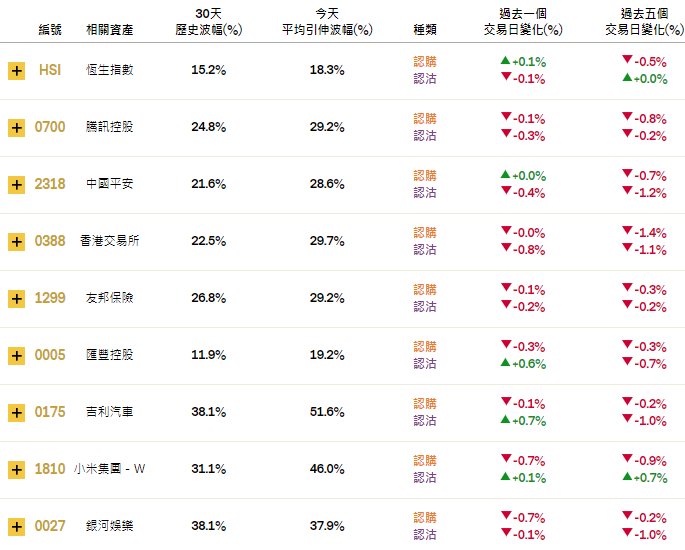
Task: Click plus icon beside 0388
Action: pos(16,242)
